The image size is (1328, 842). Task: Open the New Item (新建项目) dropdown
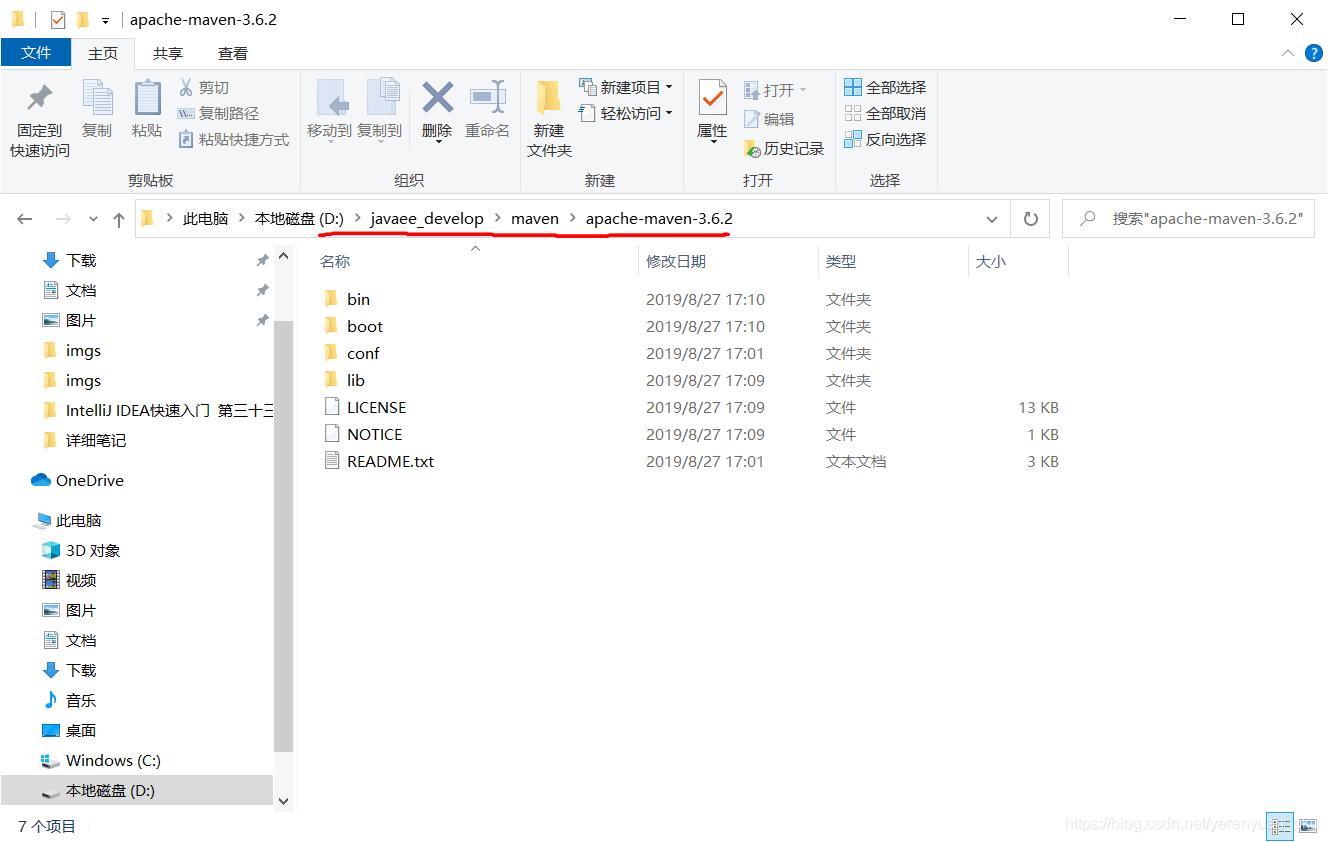click(x=626, y=87)
